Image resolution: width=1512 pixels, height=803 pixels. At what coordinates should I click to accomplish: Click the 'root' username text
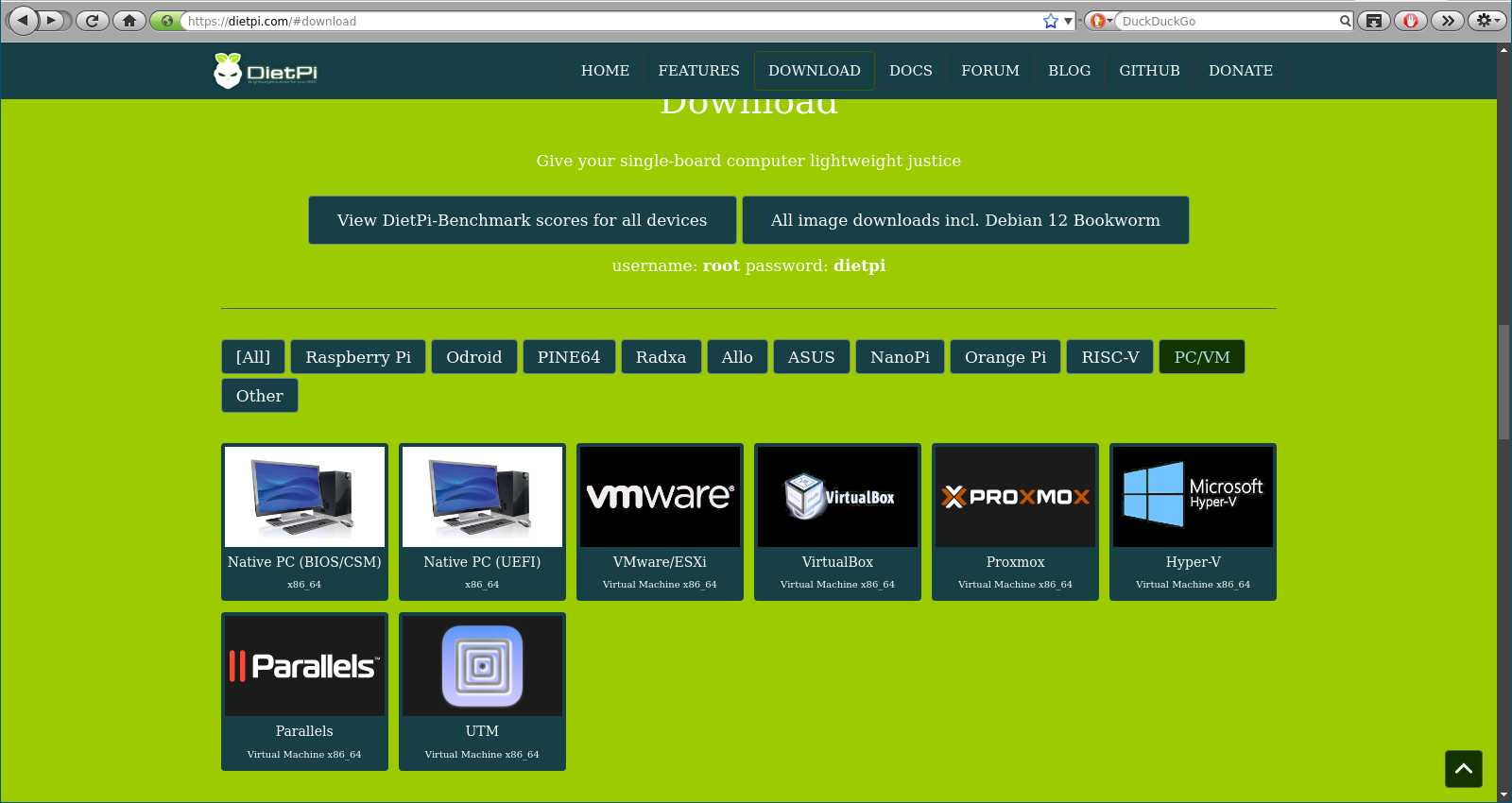coord(721,265)
